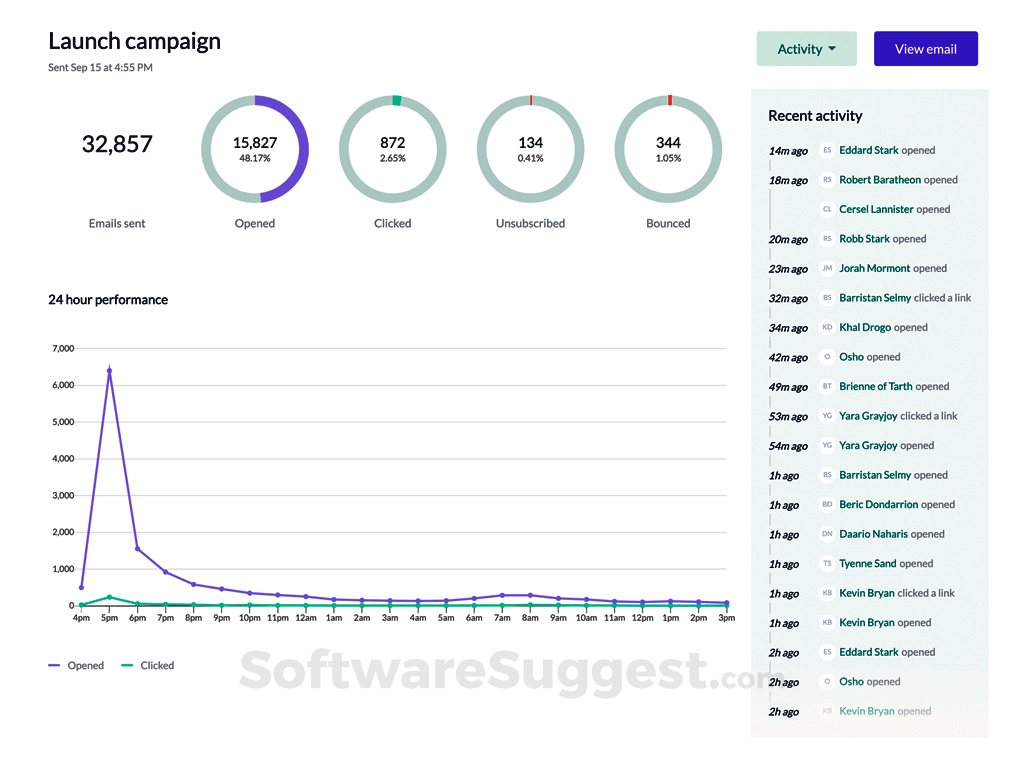Screen dimensions: 1024x768
Task: Click Osho's circular avatar icon
Action: coord(826,357)
